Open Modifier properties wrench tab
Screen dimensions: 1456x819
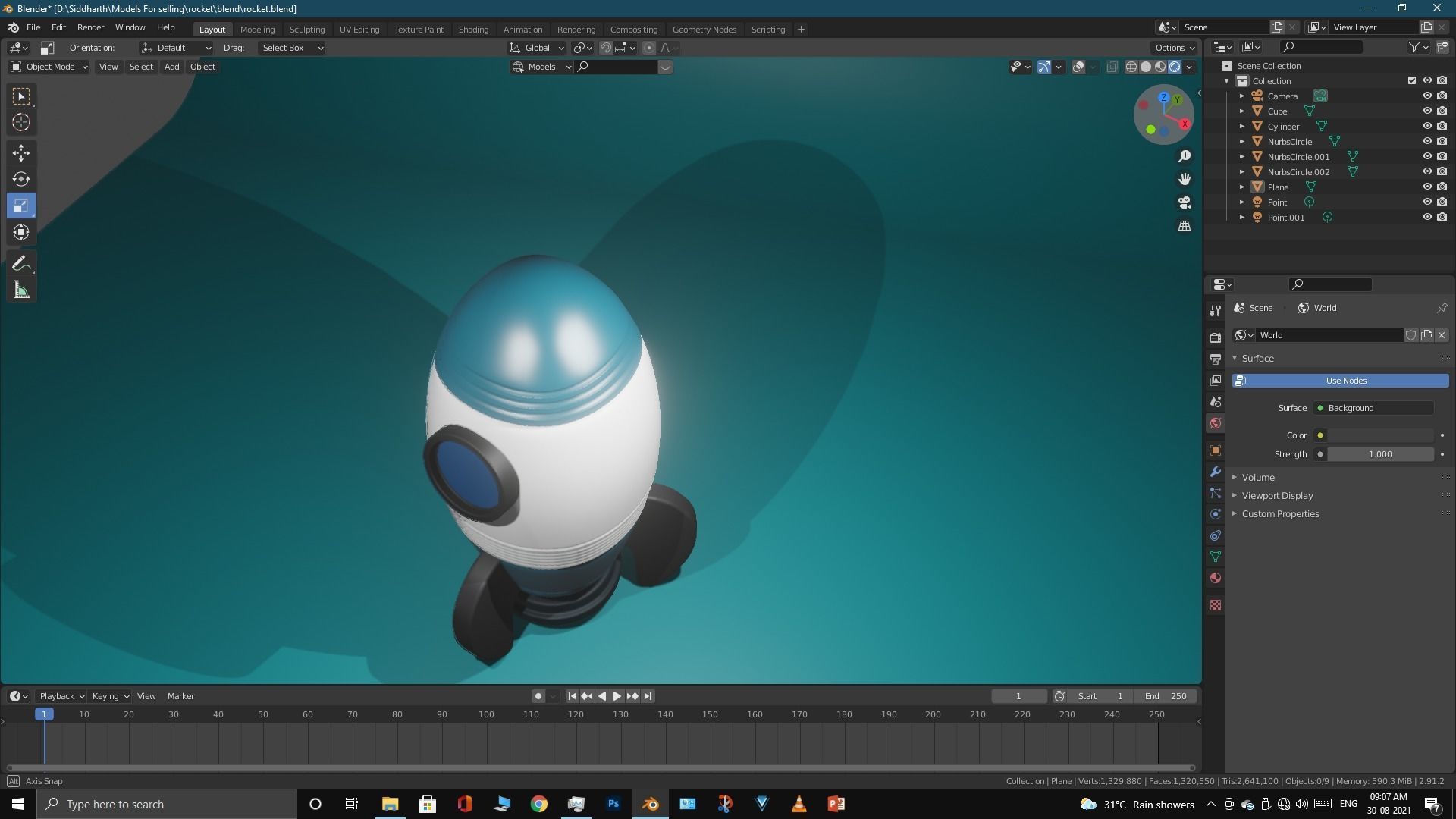pyautogui.click(x=1216, y=472)
